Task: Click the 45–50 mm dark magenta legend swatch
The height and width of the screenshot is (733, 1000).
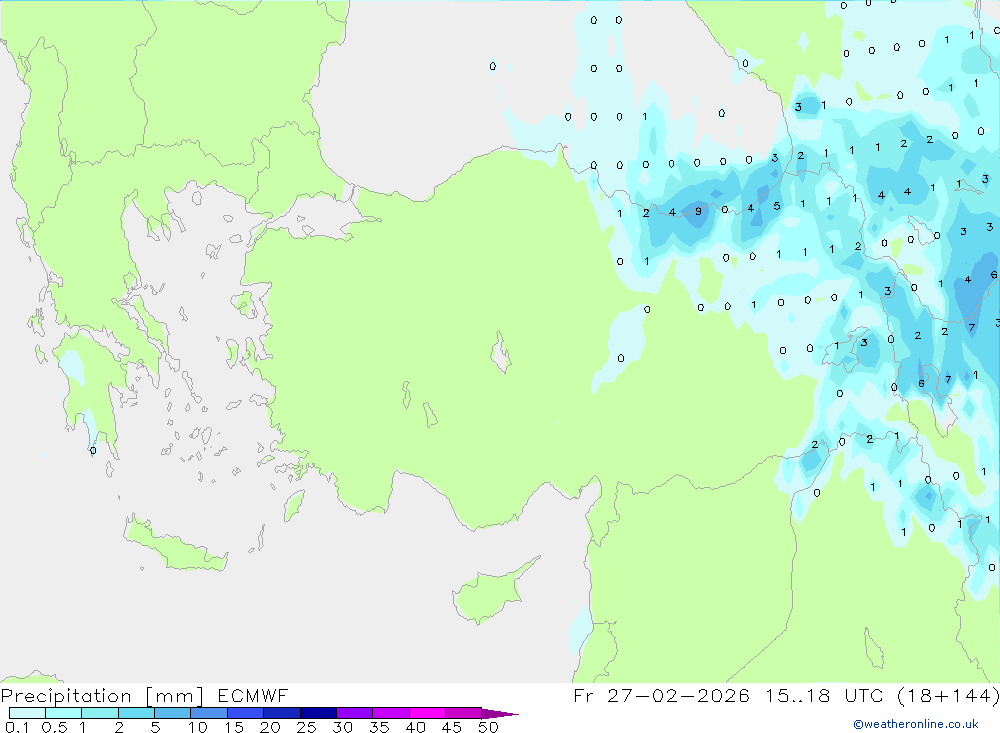Action: pyautogui.click(x=464, y=713)
